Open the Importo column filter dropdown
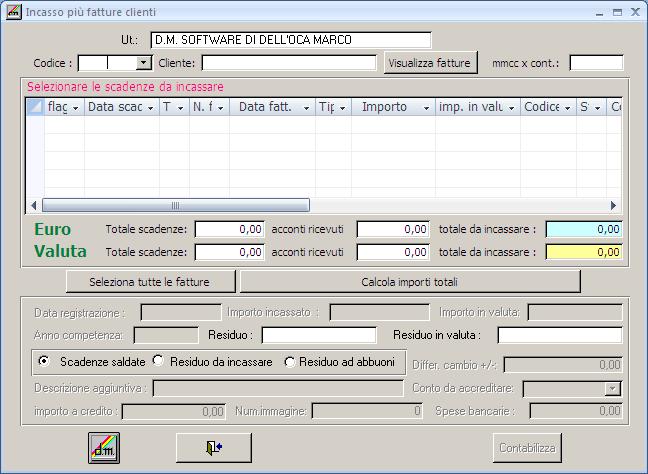This screenshot has width=648, height=474. [426, 108]
